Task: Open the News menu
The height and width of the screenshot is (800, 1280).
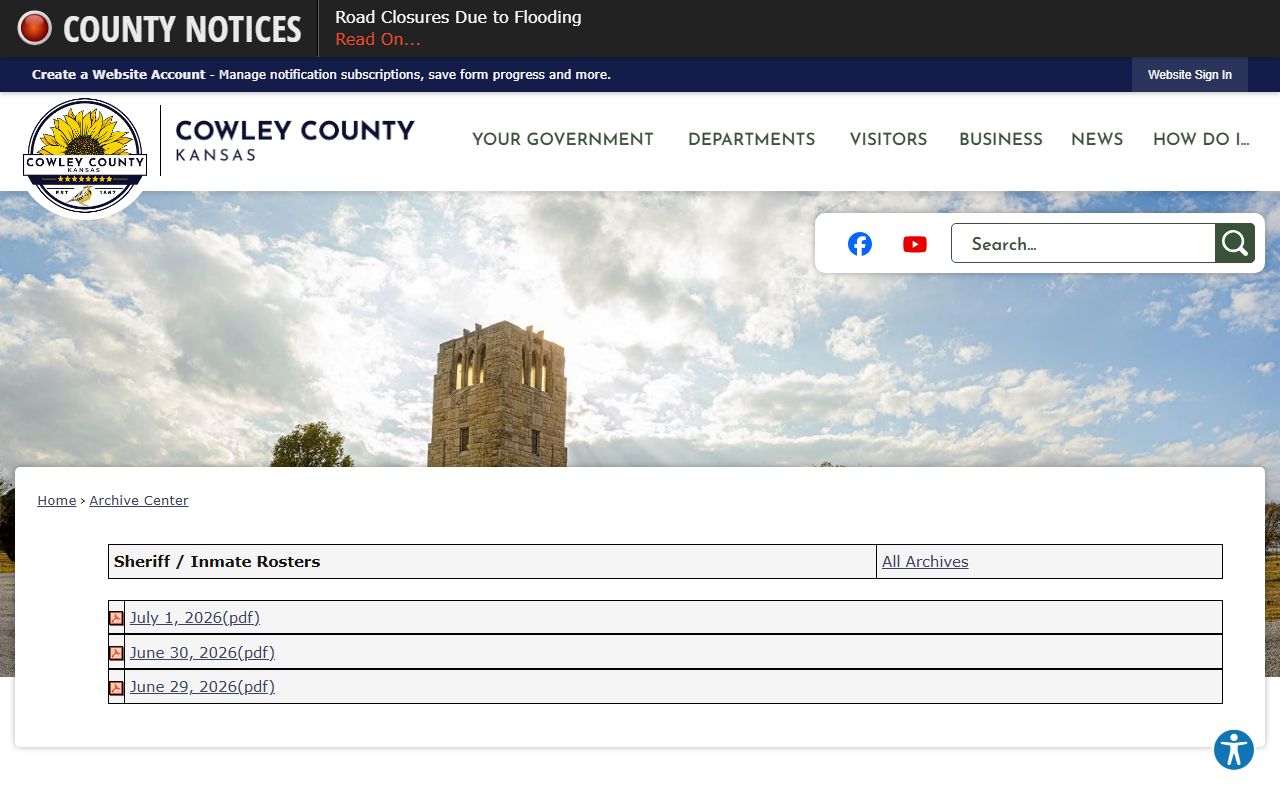Action: point(1097,140)
